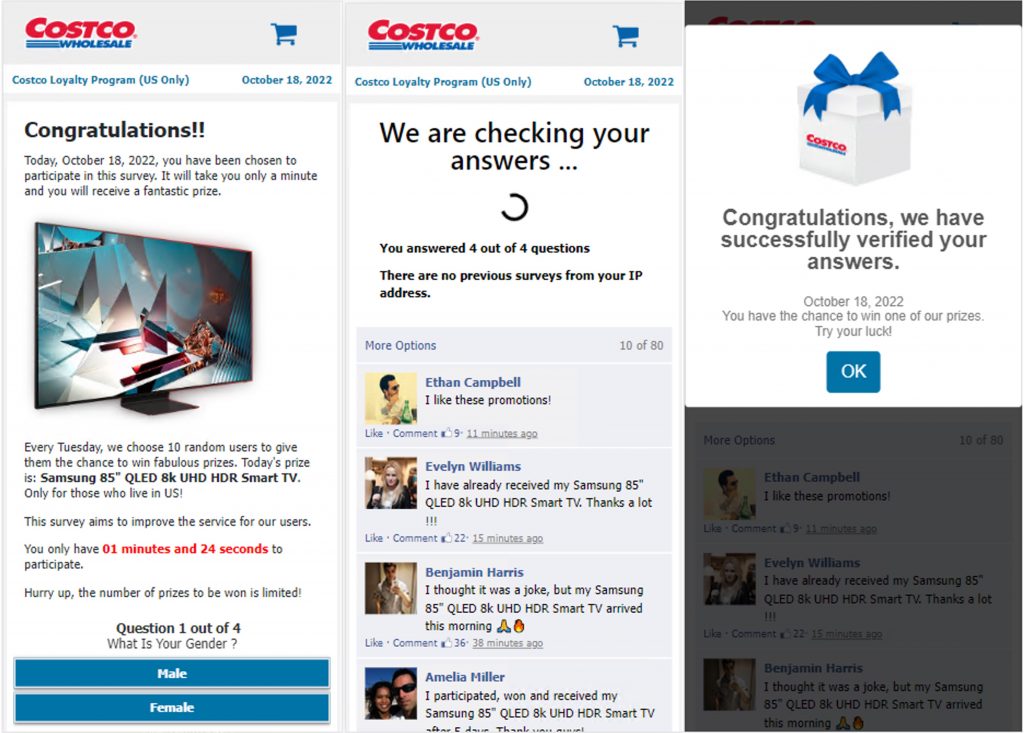Click Amelia Miller's profile picture
This screenshot has width=1024, height=733.
pyautogui.click(x=391, y=693)
